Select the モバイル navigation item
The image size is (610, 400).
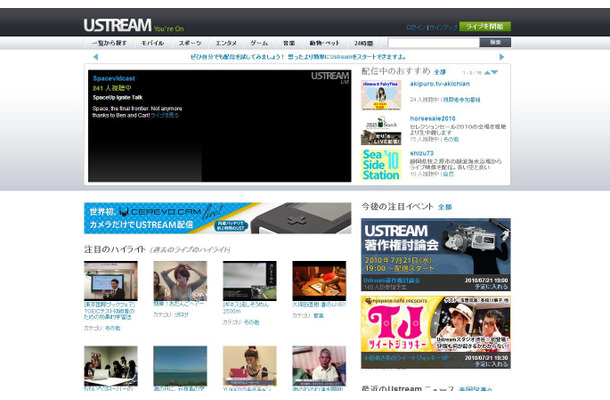pos(152,43)
